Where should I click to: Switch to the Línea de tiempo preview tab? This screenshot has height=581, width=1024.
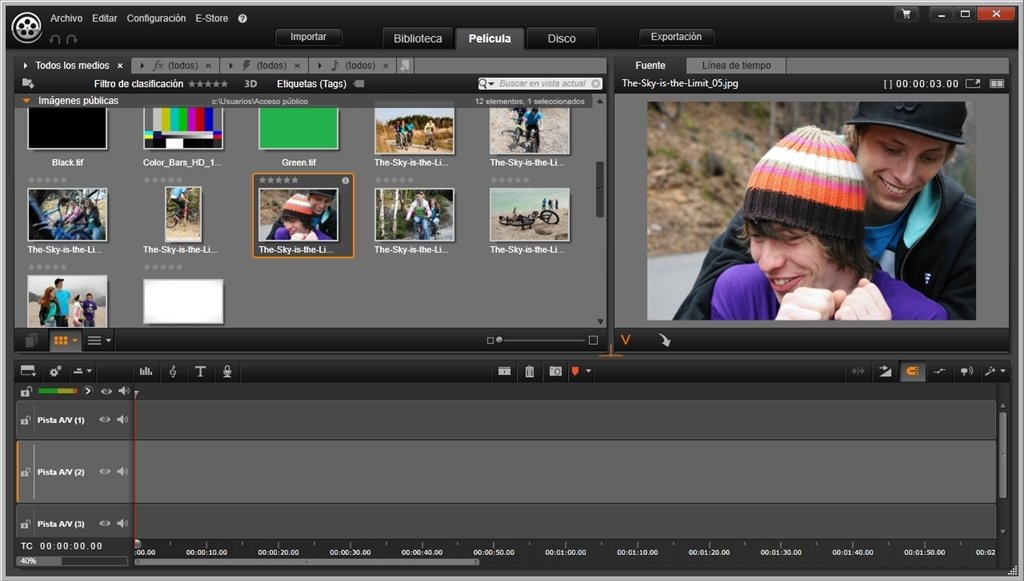pyautogui.click(x=736, y=65)
